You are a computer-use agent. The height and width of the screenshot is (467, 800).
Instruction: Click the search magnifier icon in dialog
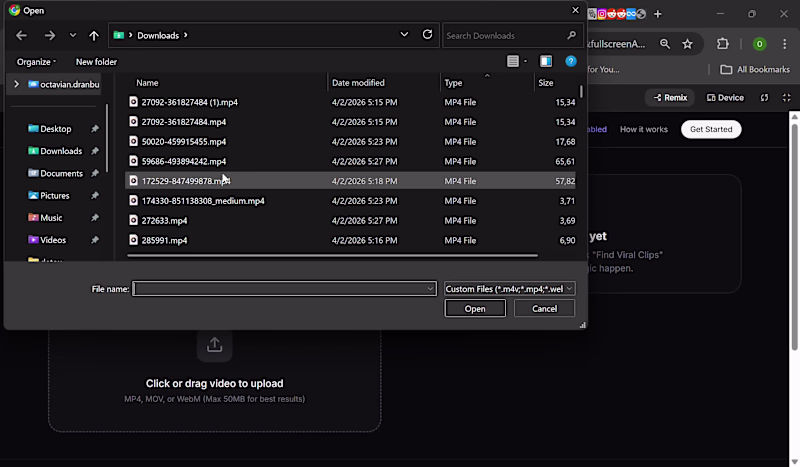click(571, 35)
